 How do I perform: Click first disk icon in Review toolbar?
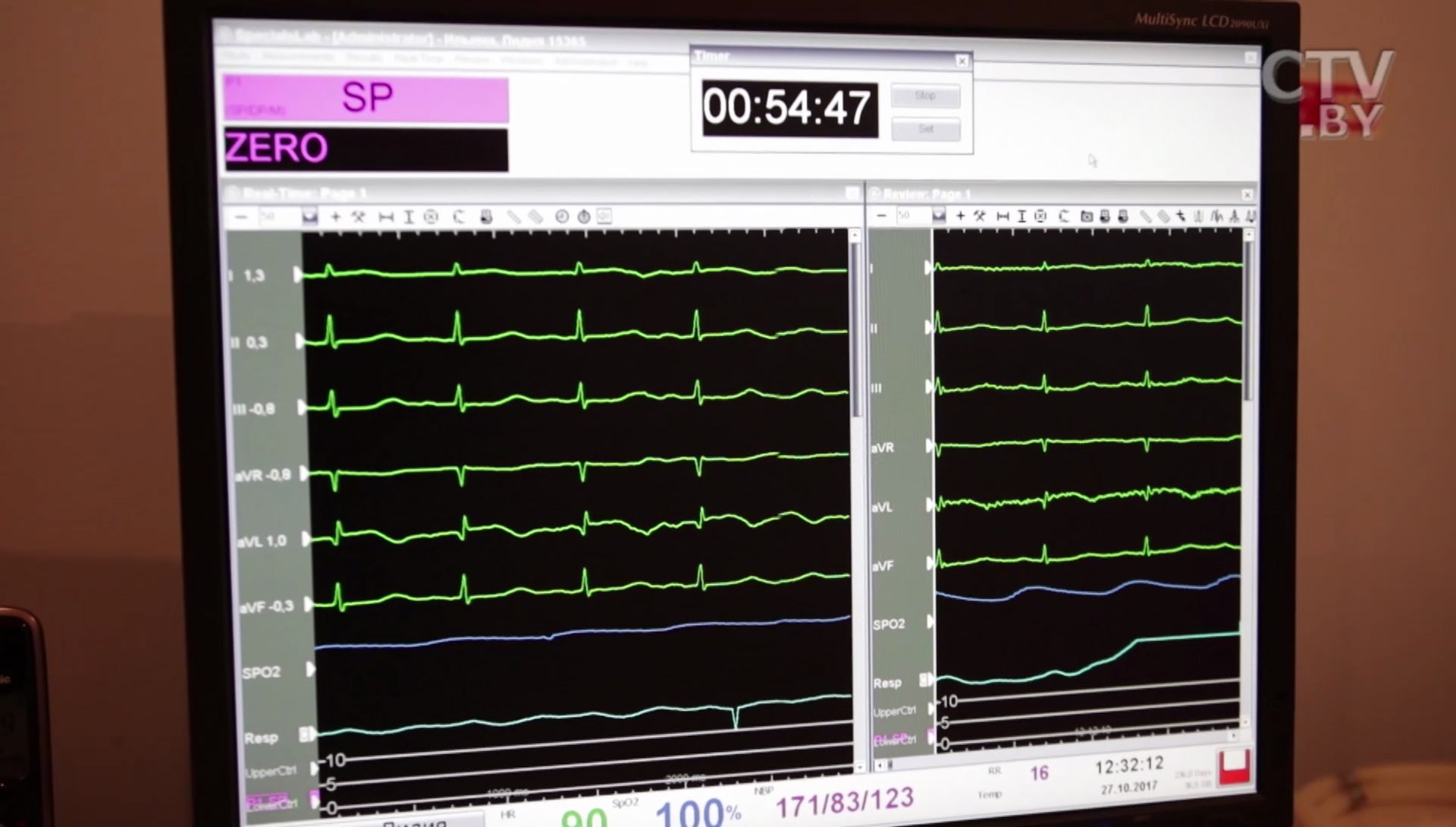pyautogui.click(x=1105, y=216)
